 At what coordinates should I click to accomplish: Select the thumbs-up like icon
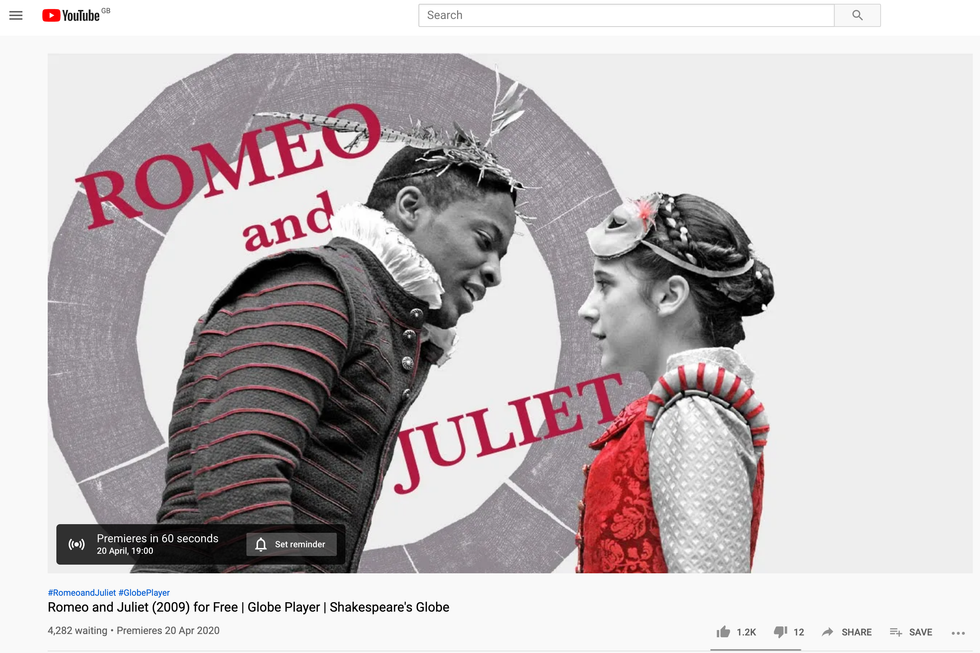pyautogui.click(x=723, y=632)
